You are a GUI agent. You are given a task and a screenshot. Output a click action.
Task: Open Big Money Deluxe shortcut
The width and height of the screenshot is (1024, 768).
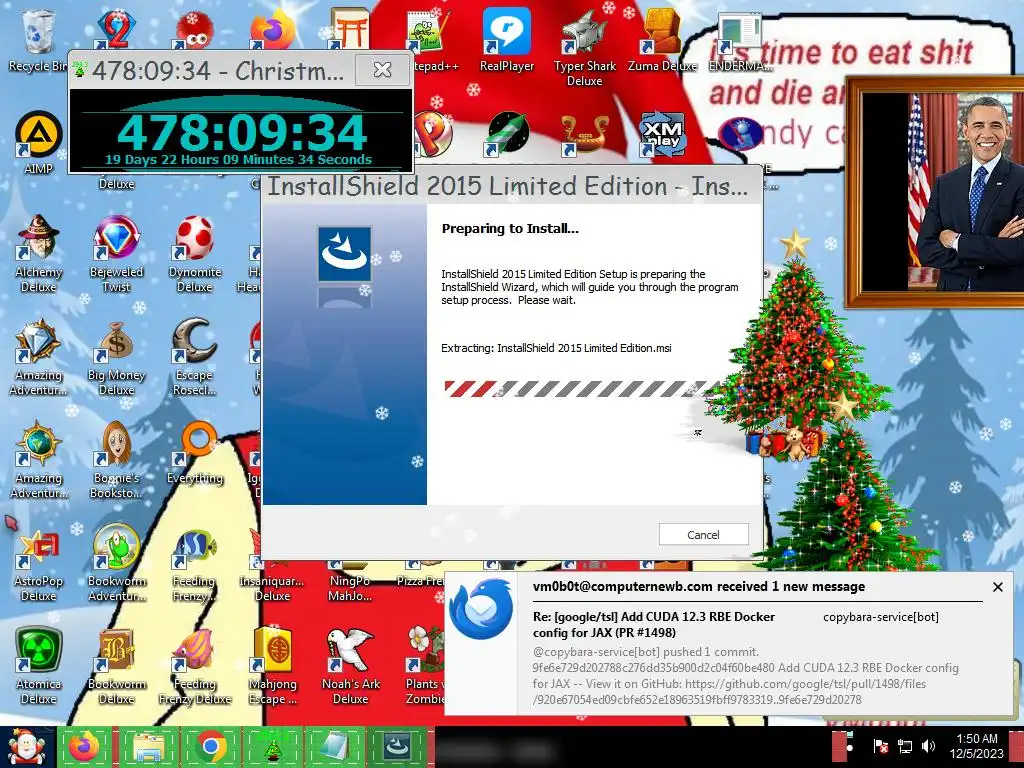pyautogui.click(x=116, y=357)
